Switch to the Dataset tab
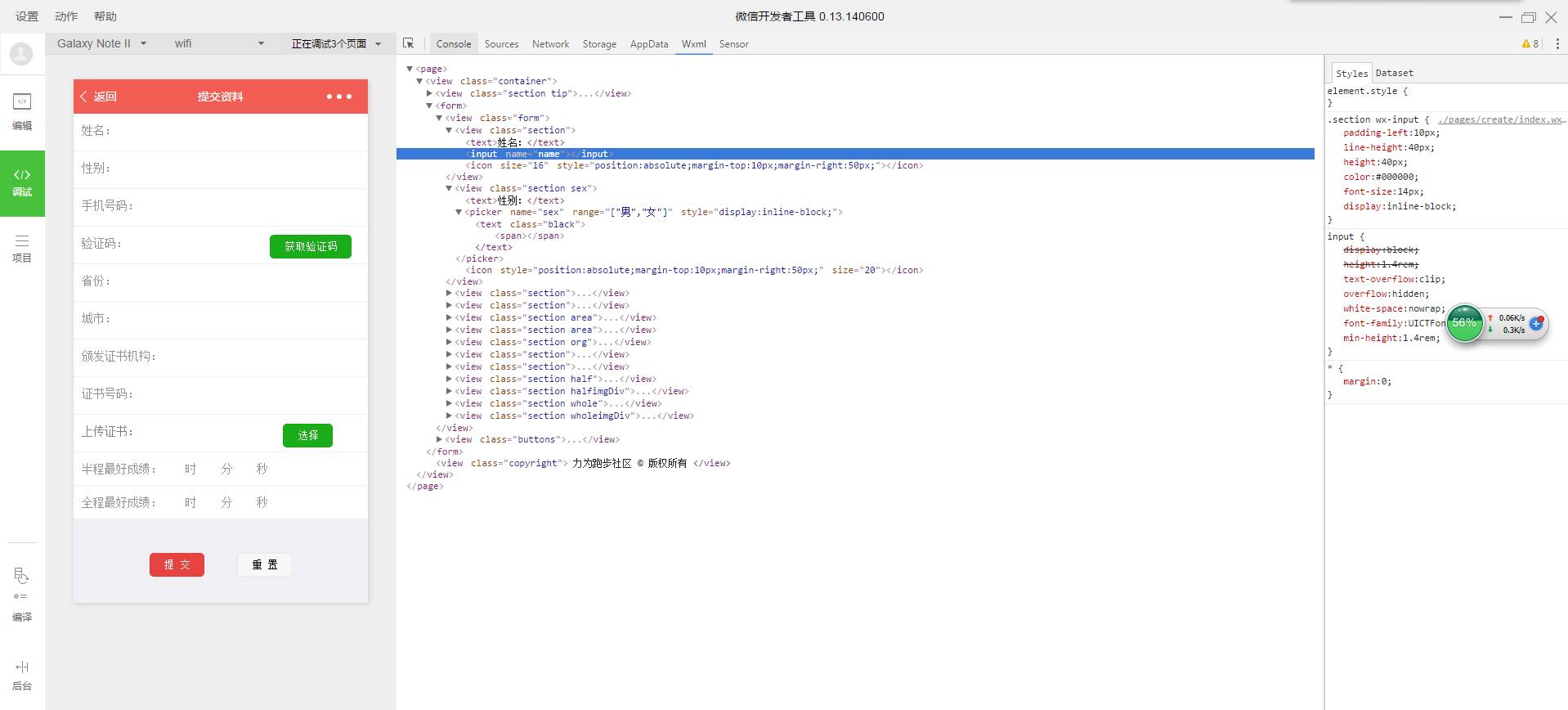The width and height of the screenshot is (1568, 710). pyautogui.click(x=1394, y=73)
